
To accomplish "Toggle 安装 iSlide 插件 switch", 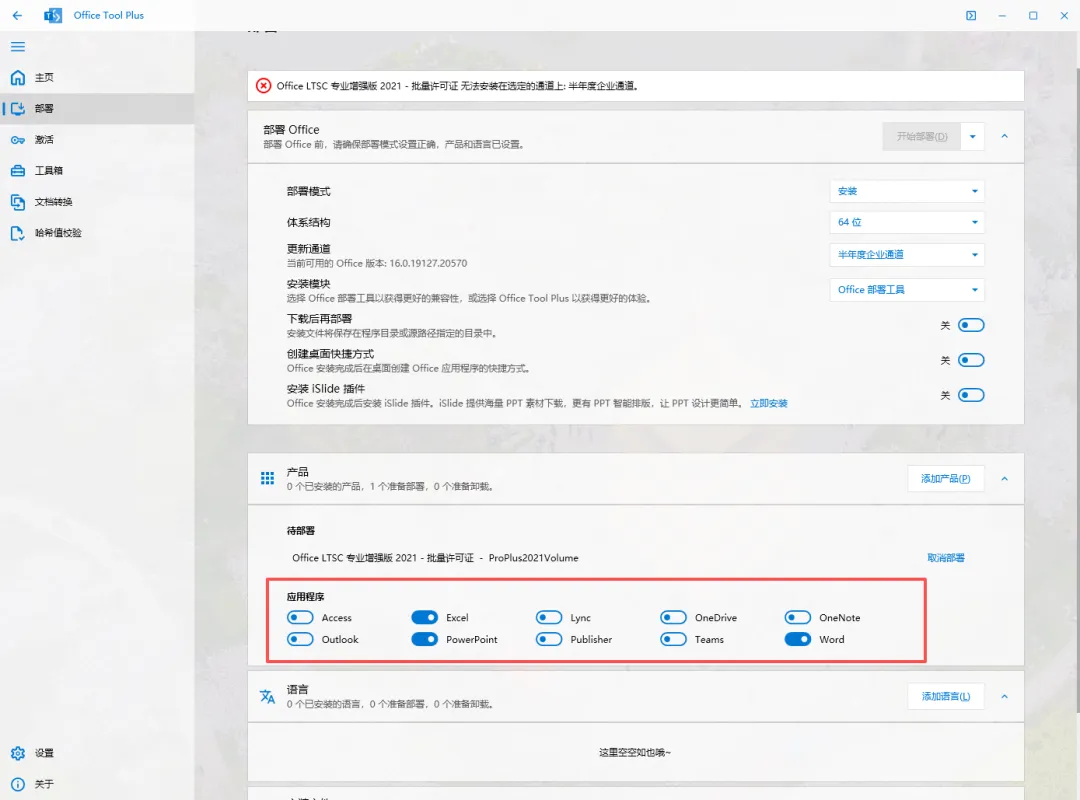I will point(971,396).
